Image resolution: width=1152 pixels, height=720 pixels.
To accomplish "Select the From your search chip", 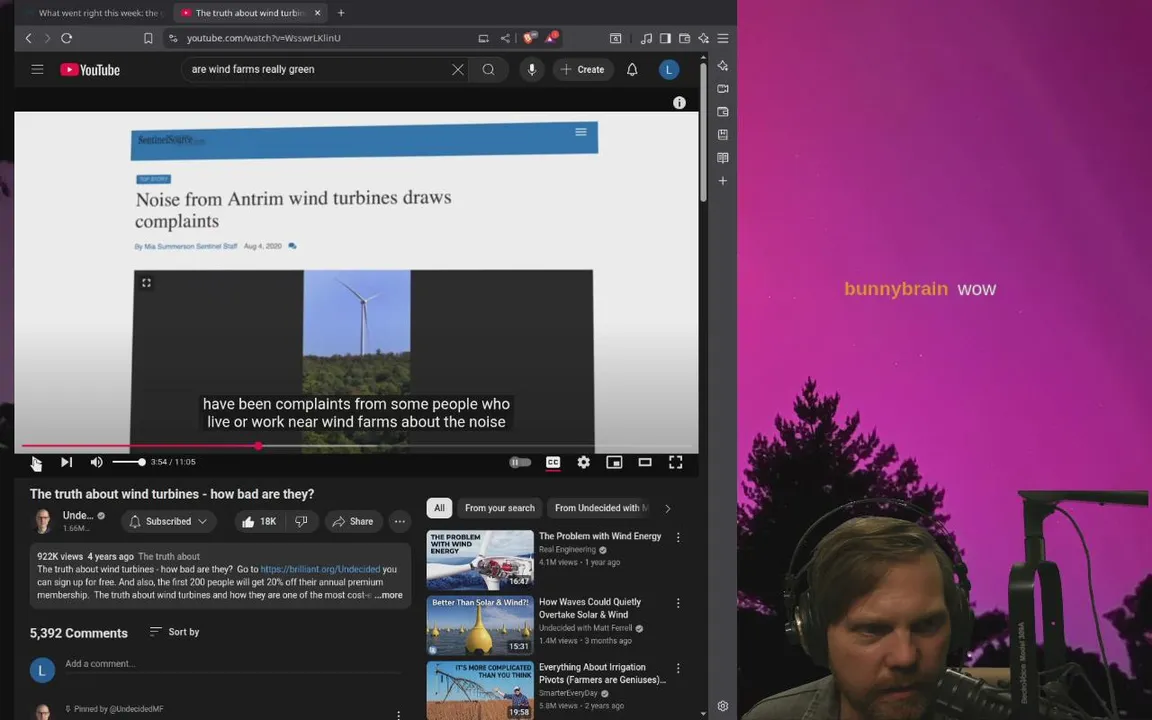I will (x=500, y=508).
